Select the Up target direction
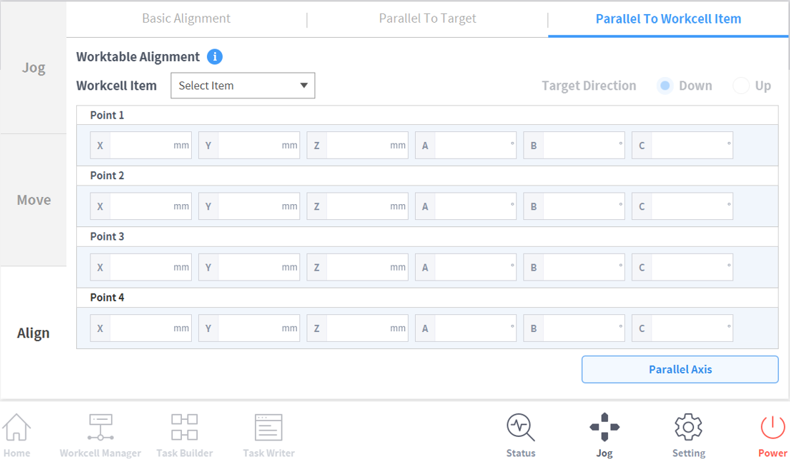790x467 pixels. coord(741,86)
